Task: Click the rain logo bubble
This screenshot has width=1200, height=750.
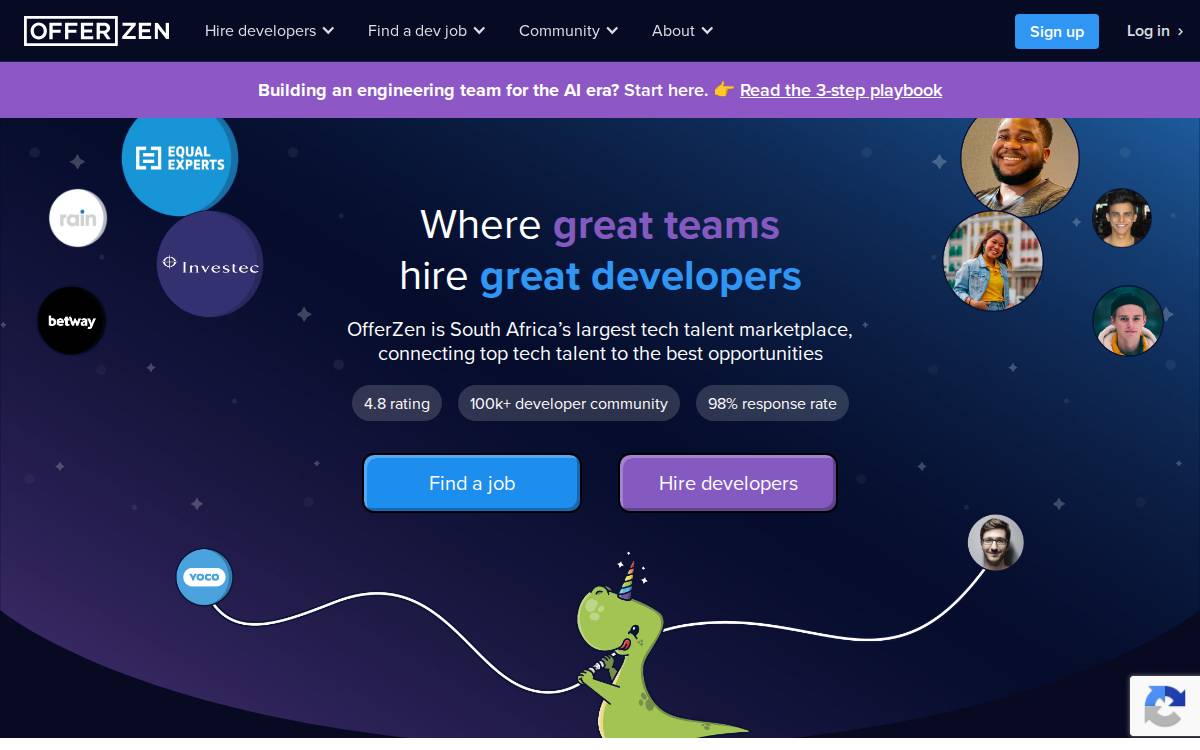Action: 78,218
